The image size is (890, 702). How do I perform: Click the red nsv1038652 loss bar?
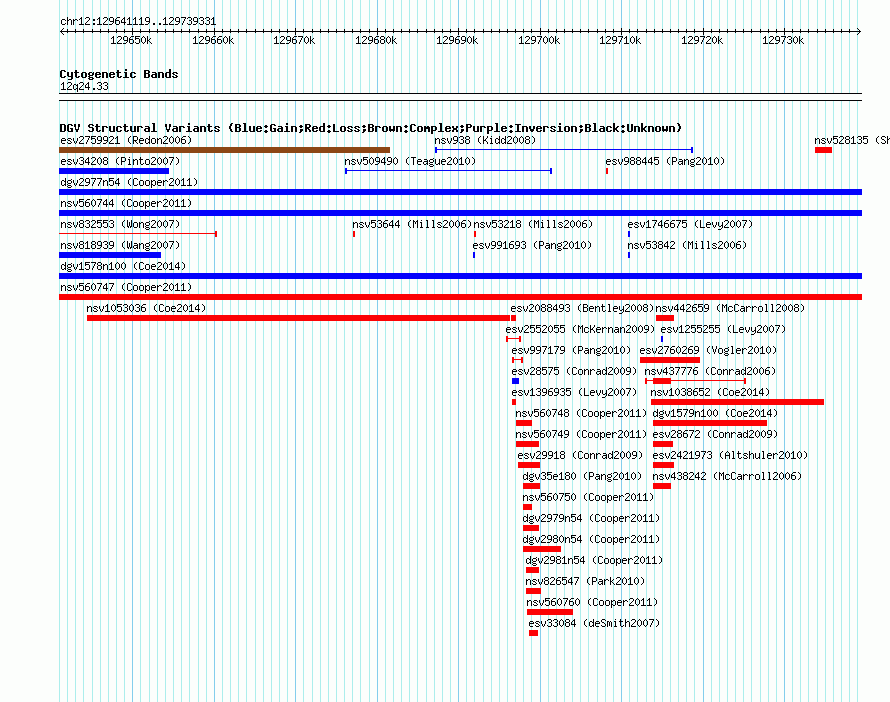(737, 402)
